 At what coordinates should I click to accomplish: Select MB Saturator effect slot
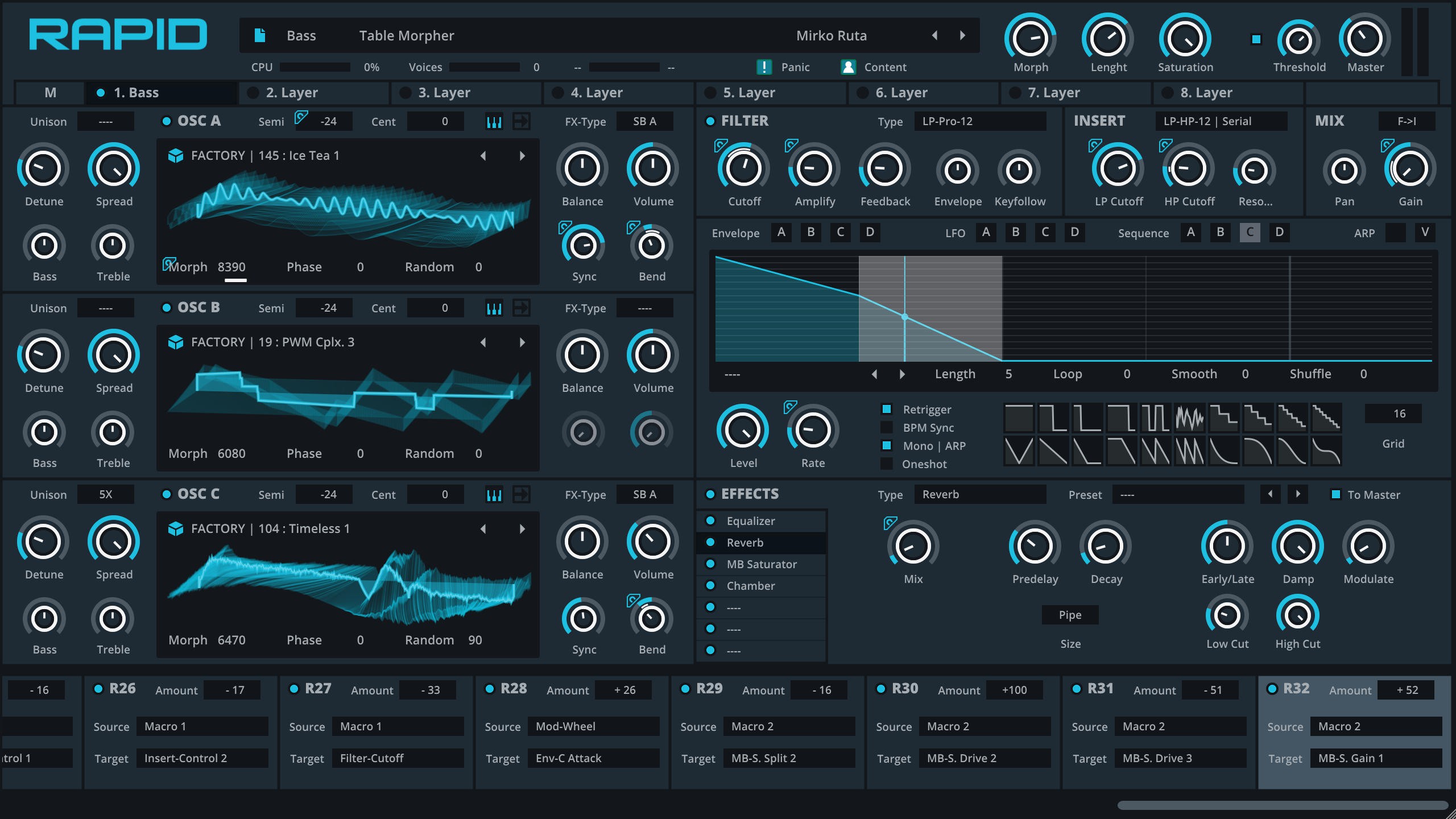[762, 564]
